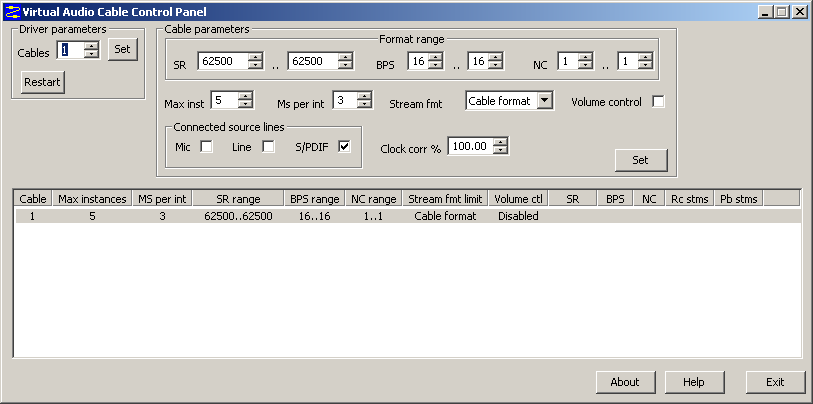Decrease minimum SR with down spinner arrow
This screenshot has width=813, height=404.
(255, 65)
